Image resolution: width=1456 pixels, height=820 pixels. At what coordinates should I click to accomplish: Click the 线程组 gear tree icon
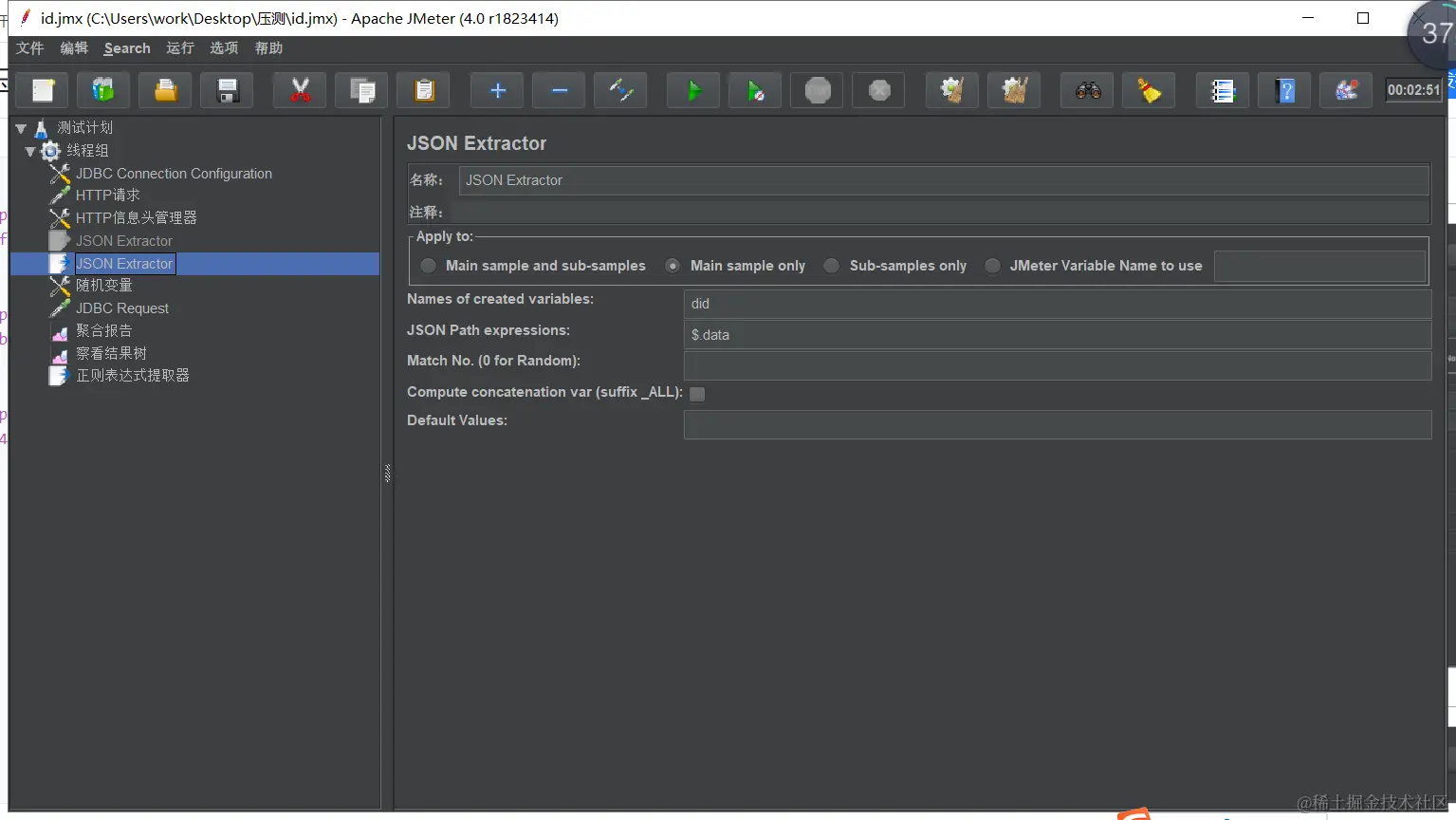click(x=51, y=150)
